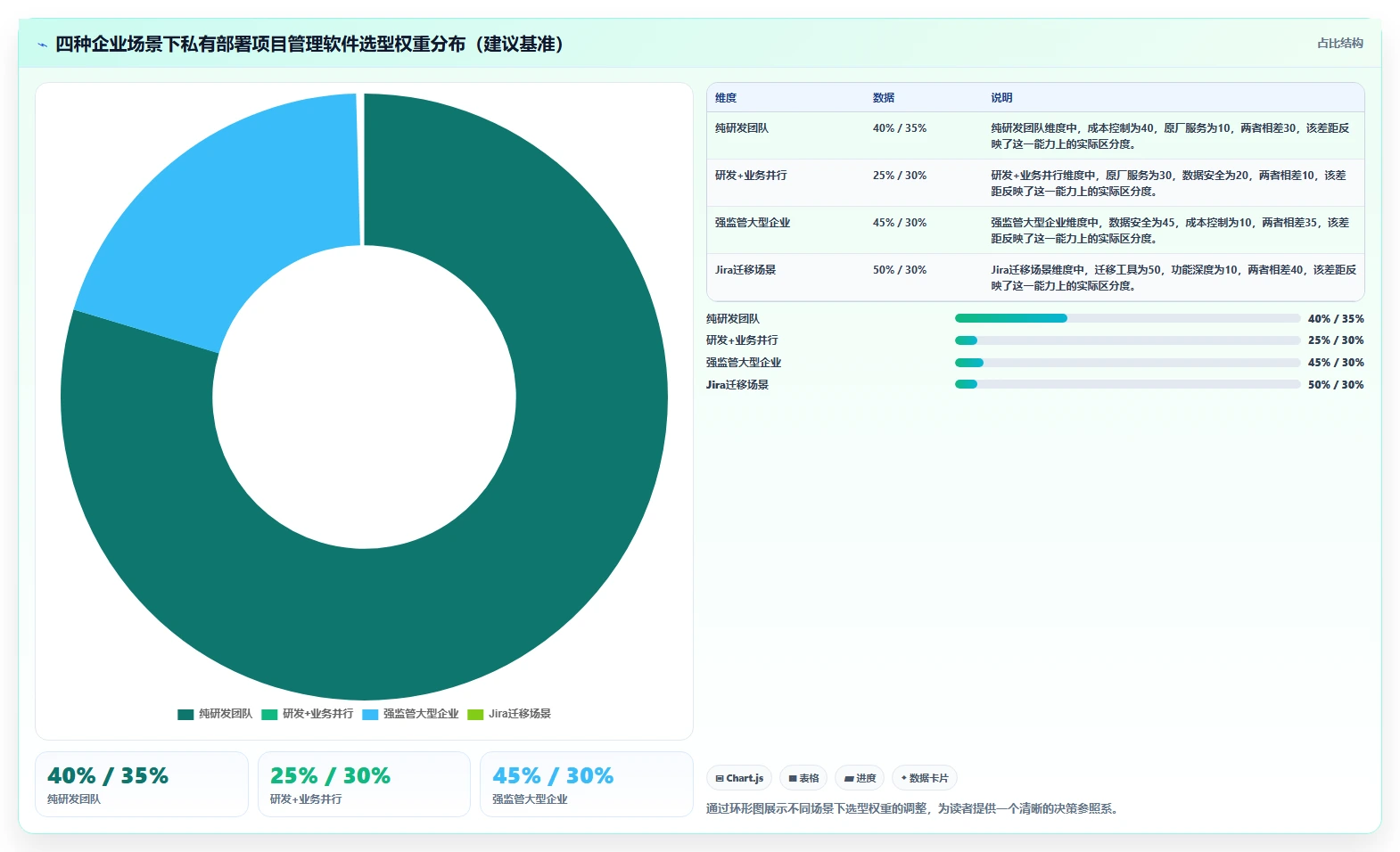Click the 纯研发团队 description text in table
Viewport: 1400px width, 852px height.
click(x=1170, y=136)
